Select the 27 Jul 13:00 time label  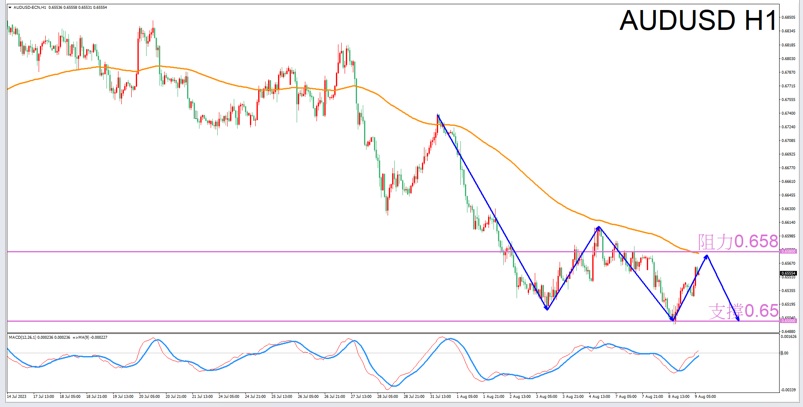coord(362,396)
